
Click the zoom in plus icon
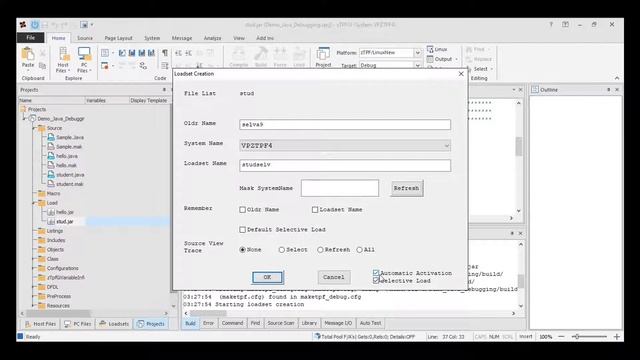coord(617,336)
